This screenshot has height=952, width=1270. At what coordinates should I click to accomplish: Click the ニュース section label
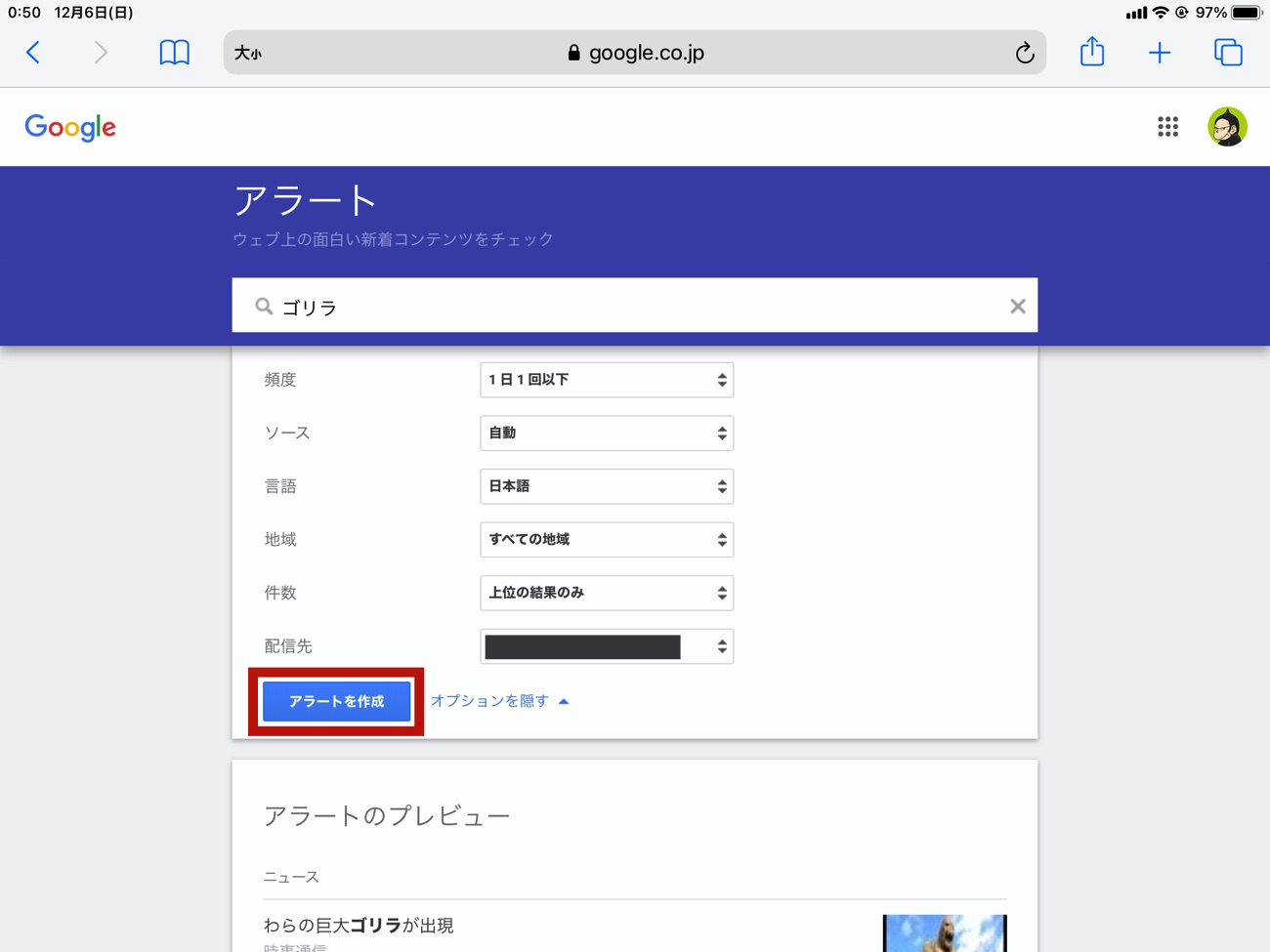click(291, 877)
